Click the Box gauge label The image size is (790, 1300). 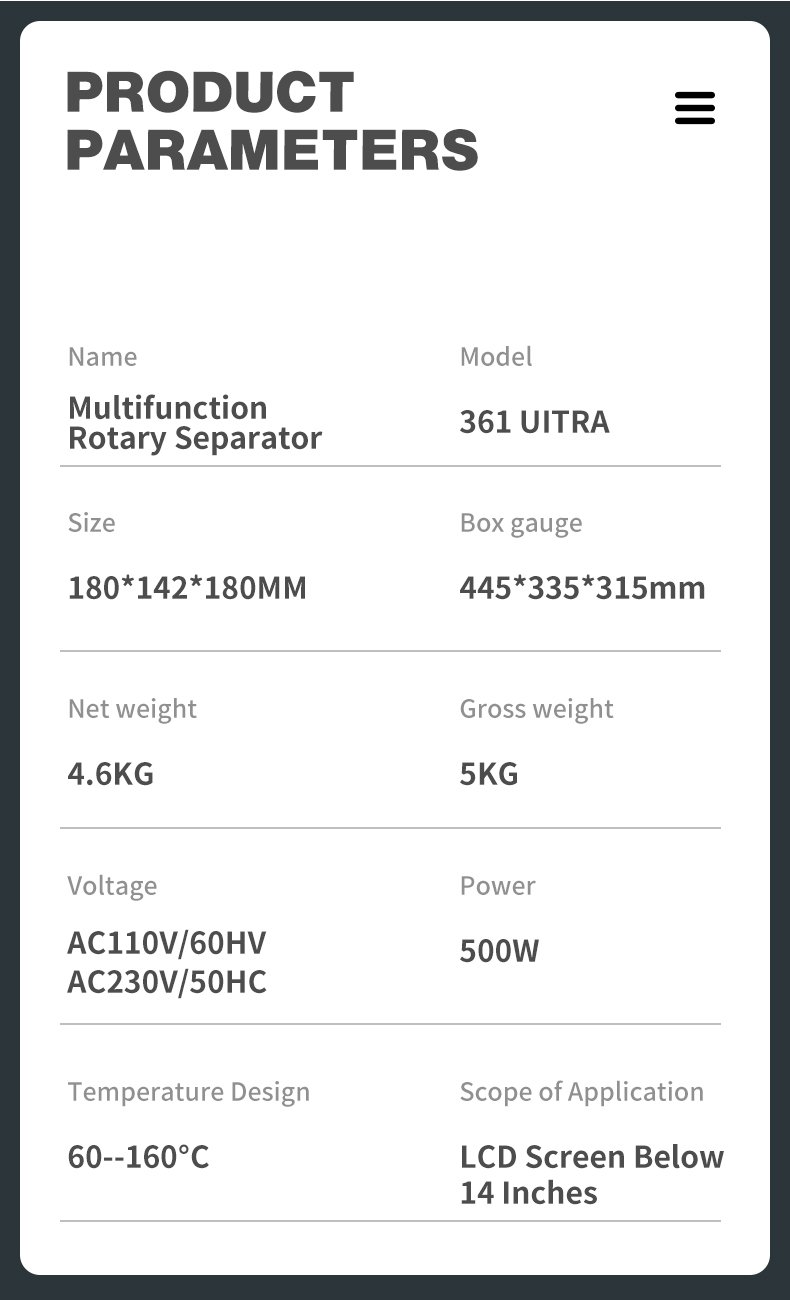520,523
